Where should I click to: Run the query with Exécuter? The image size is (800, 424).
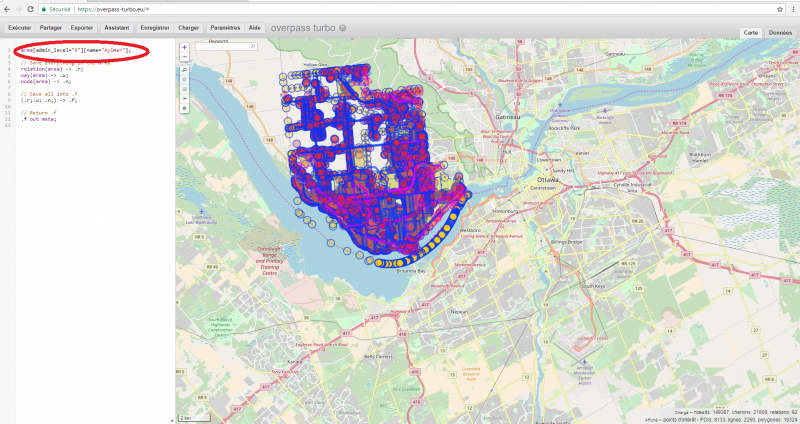(19, 28)
